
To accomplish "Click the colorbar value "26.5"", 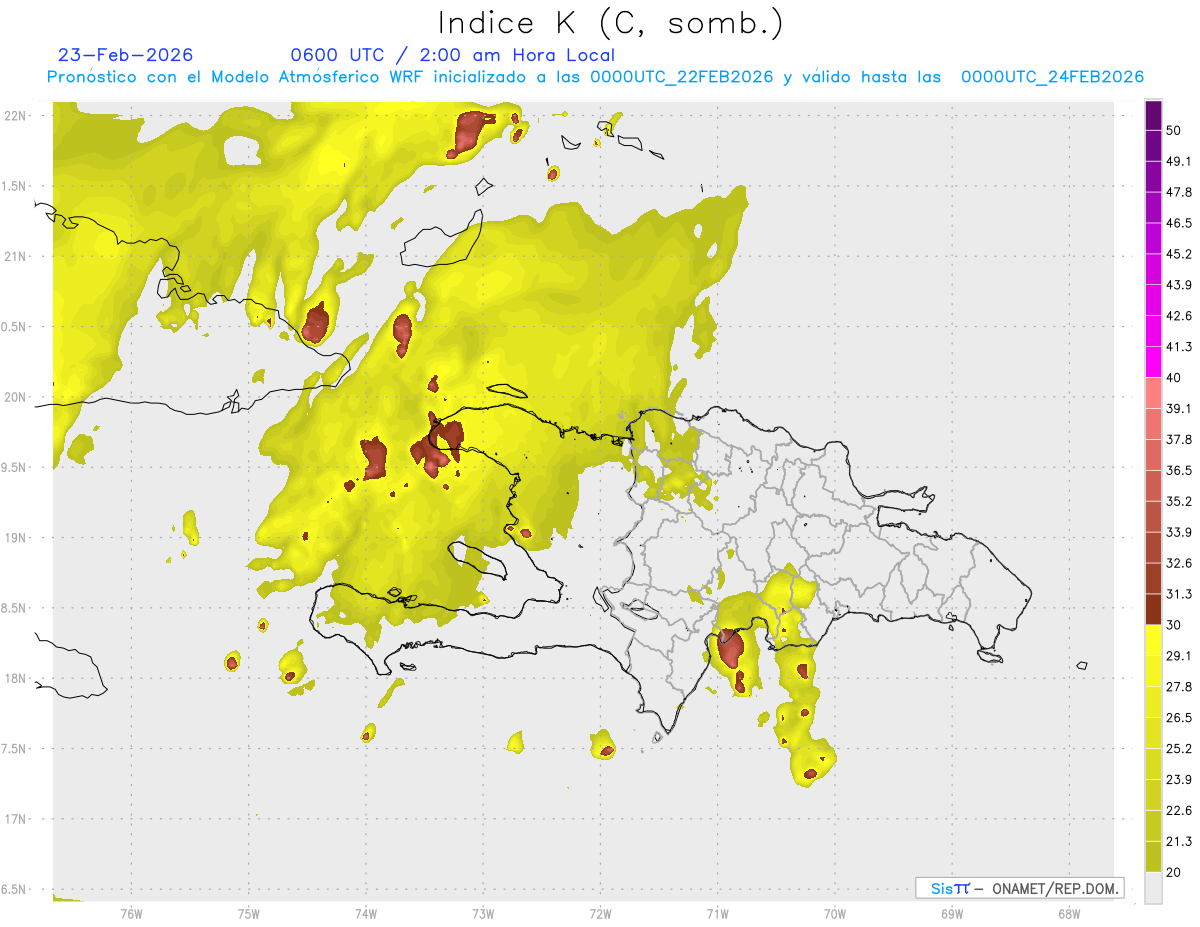I will pos(1179,718).
